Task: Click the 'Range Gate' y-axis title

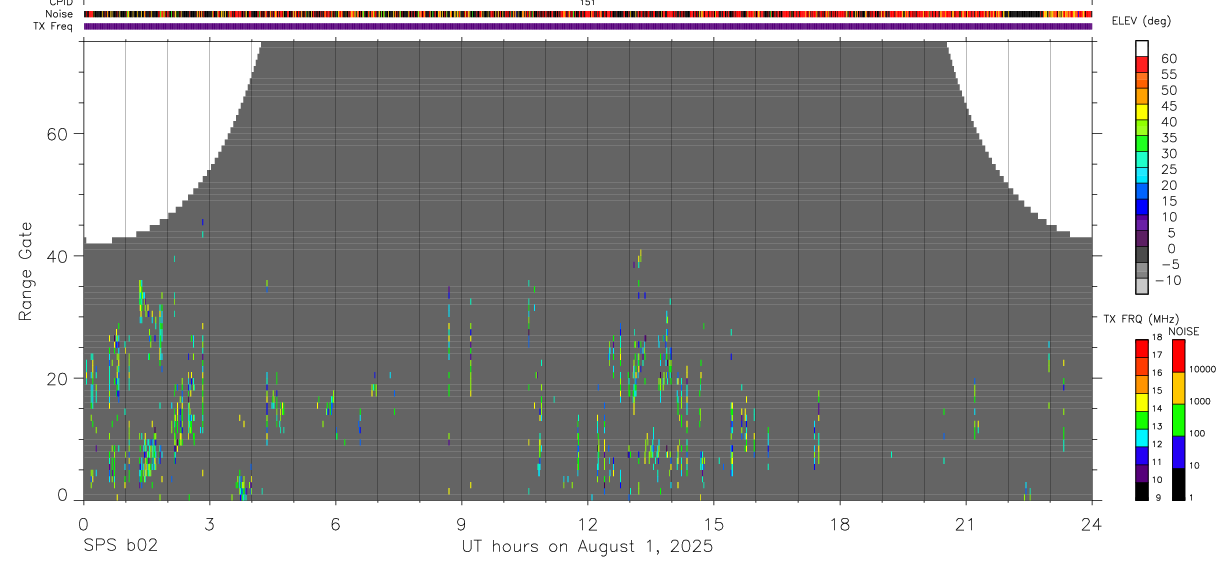Action: tap(27, 272)
